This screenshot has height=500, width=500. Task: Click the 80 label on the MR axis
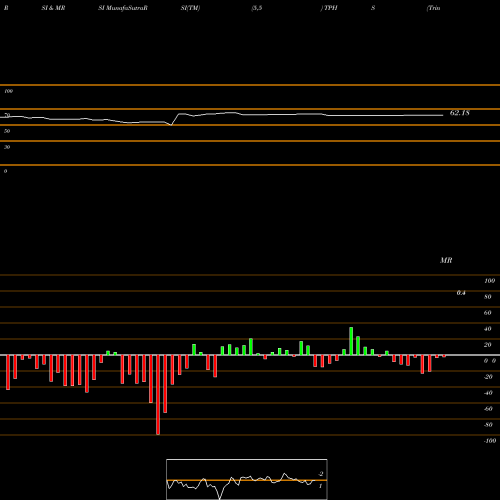[x=488, y=297]
